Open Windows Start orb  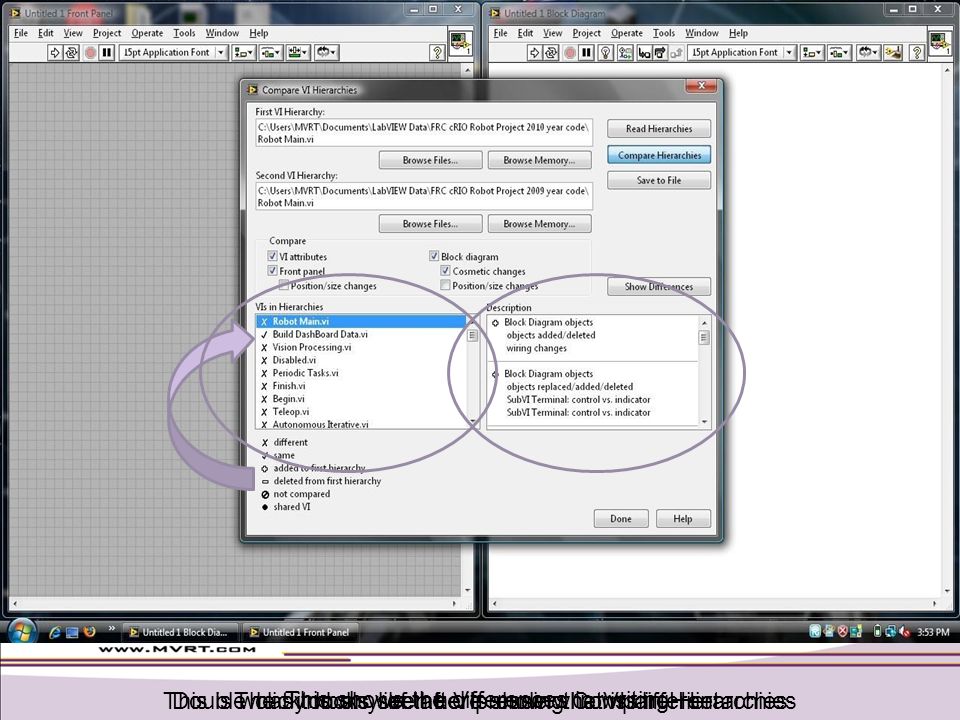22,632
